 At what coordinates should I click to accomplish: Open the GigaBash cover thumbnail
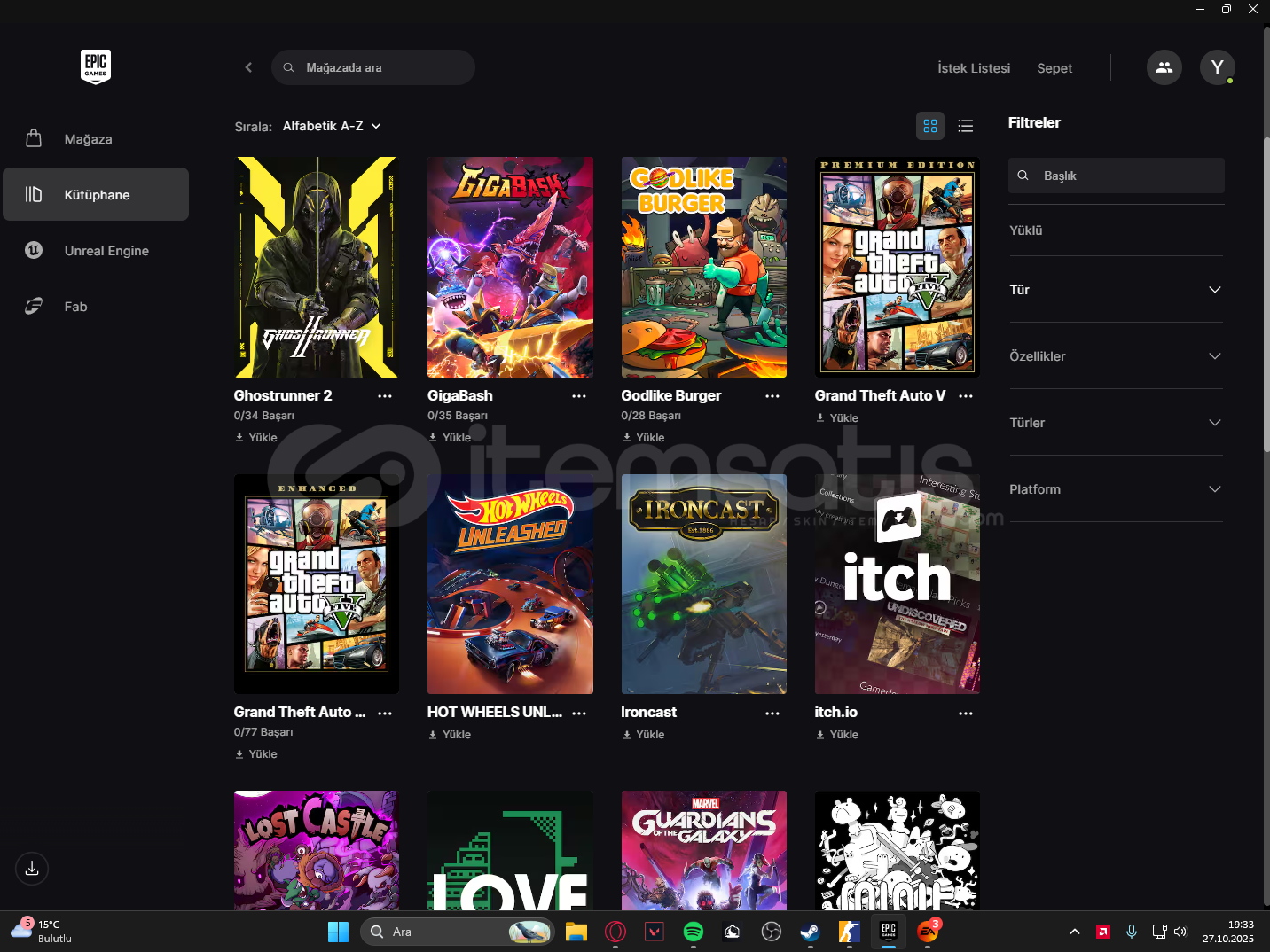coord(510,267)
